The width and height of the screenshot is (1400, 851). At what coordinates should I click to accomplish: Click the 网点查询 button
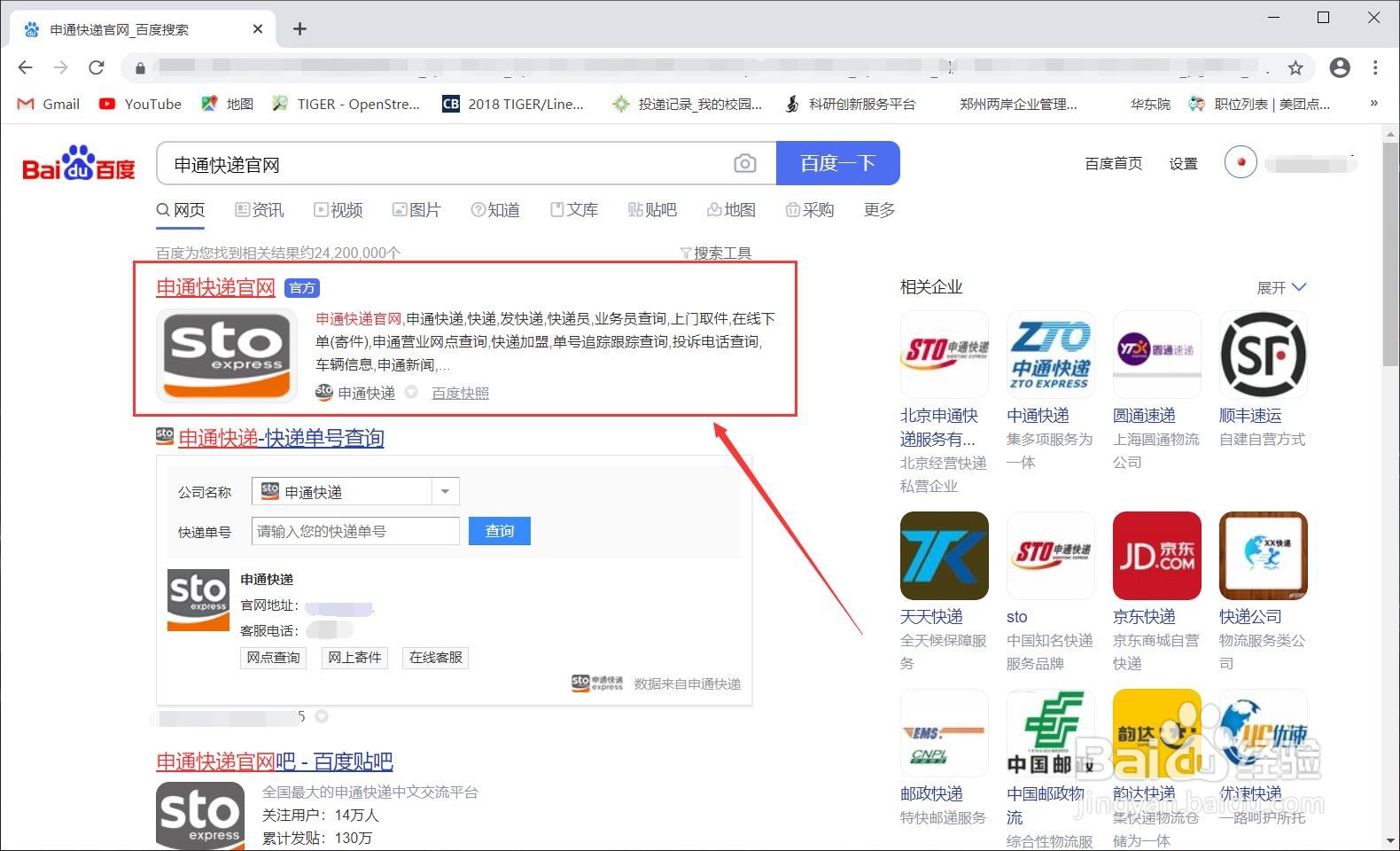pos(273,658)
